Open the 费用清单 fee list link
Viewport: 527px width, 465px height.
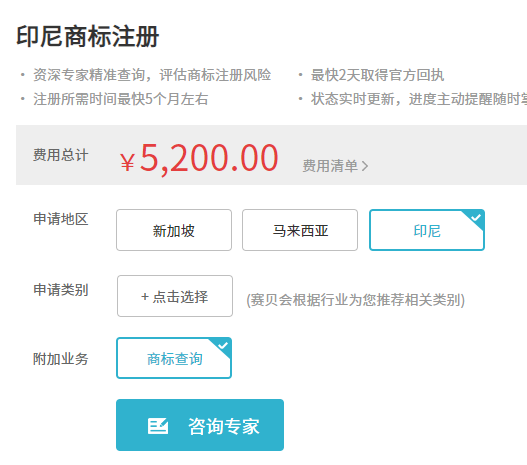pos(335,166)
